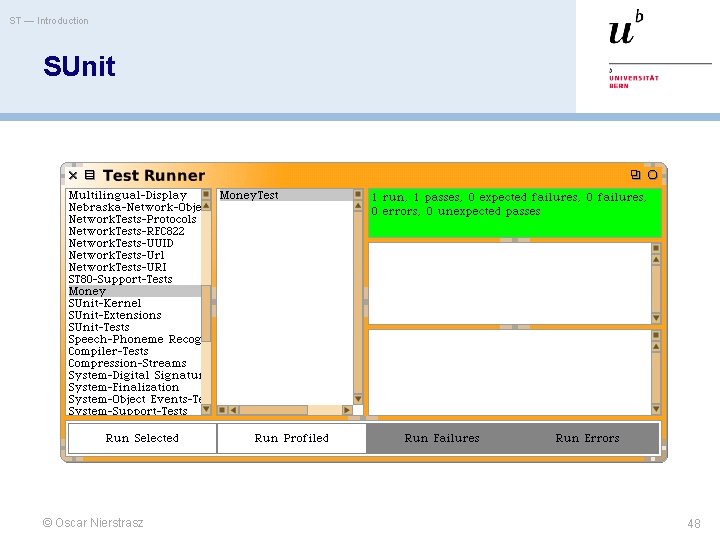Select the Nebraska-Network-Obje category
The height and width of the screenshot is (540, 720).
click(134, 207)
